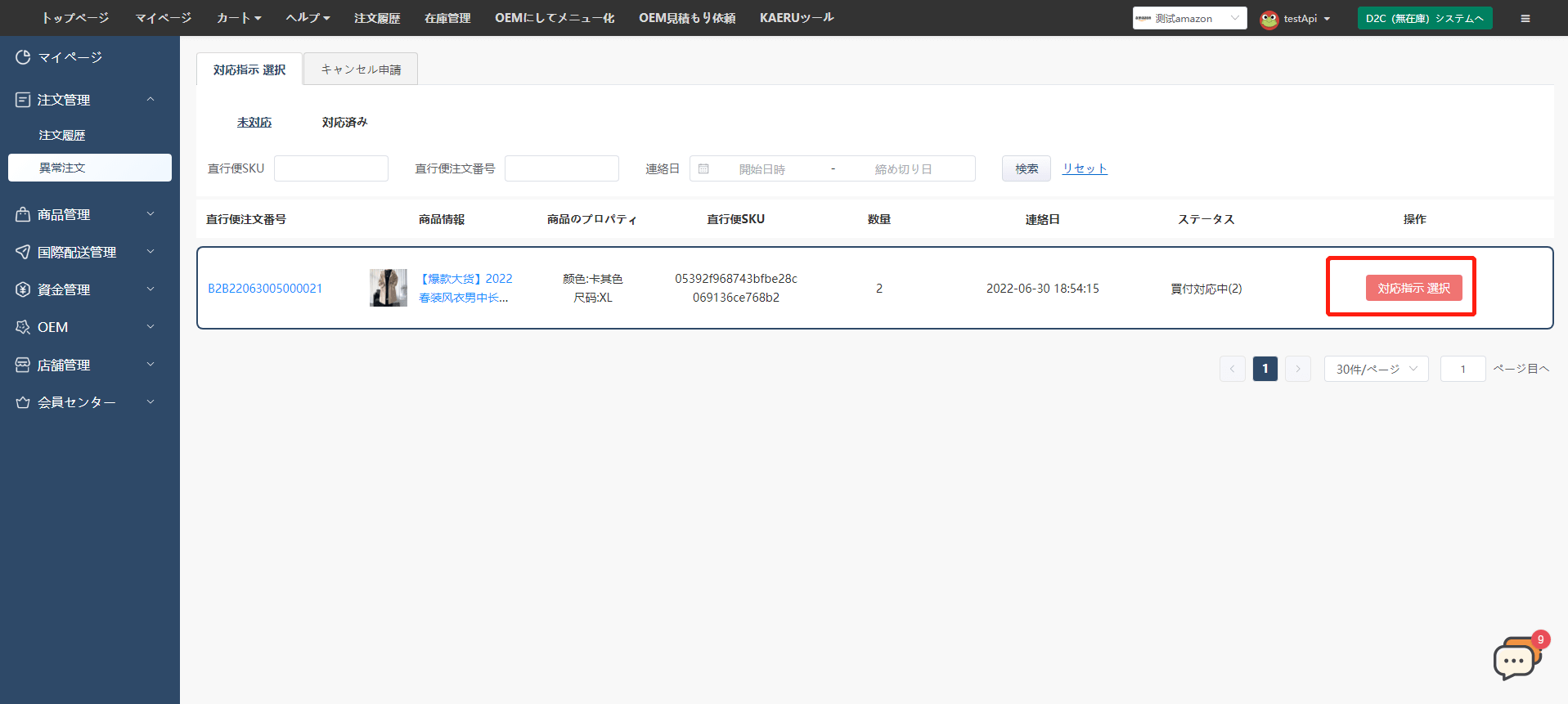The width and height of the screenshot is (1568, 704).
Task: Open the product thumbnail image in the order row
Action: coord(389,288)
